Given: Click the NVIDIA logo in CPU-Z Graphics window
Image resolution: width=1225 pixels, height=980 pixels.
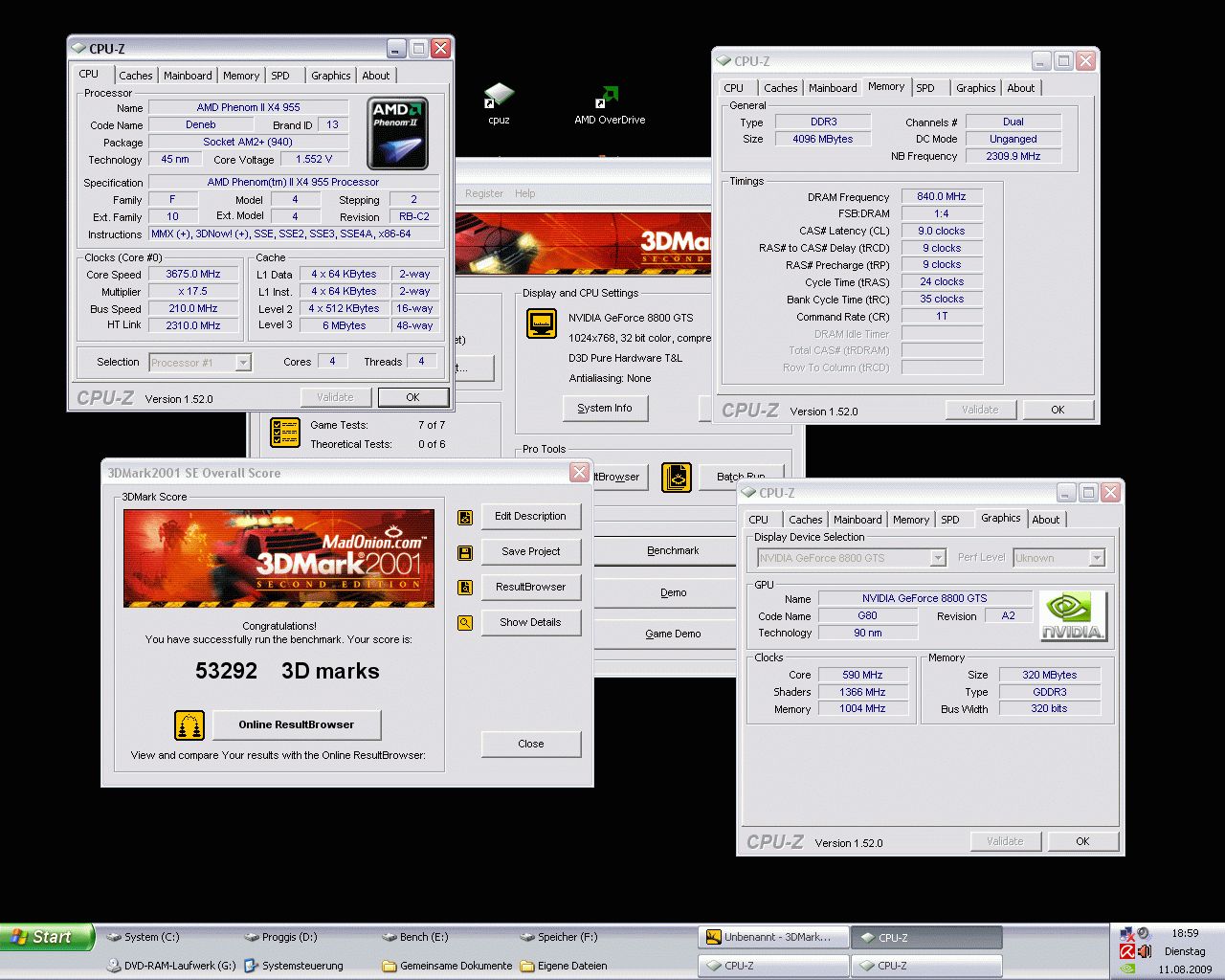Looking at the screenshot, I should click(x=1073, y=615).
